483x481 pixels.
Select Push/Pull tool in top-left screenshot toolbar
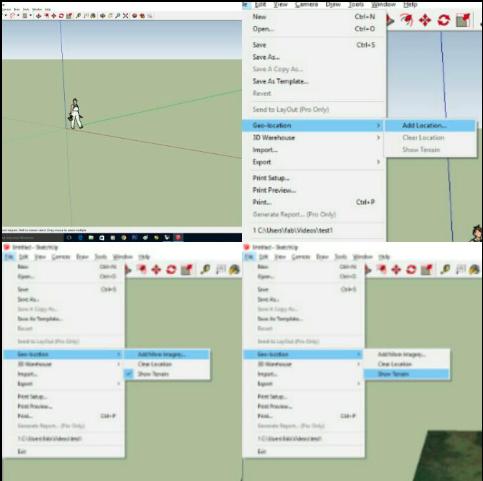pyautogui.click(x=38, y=16)
